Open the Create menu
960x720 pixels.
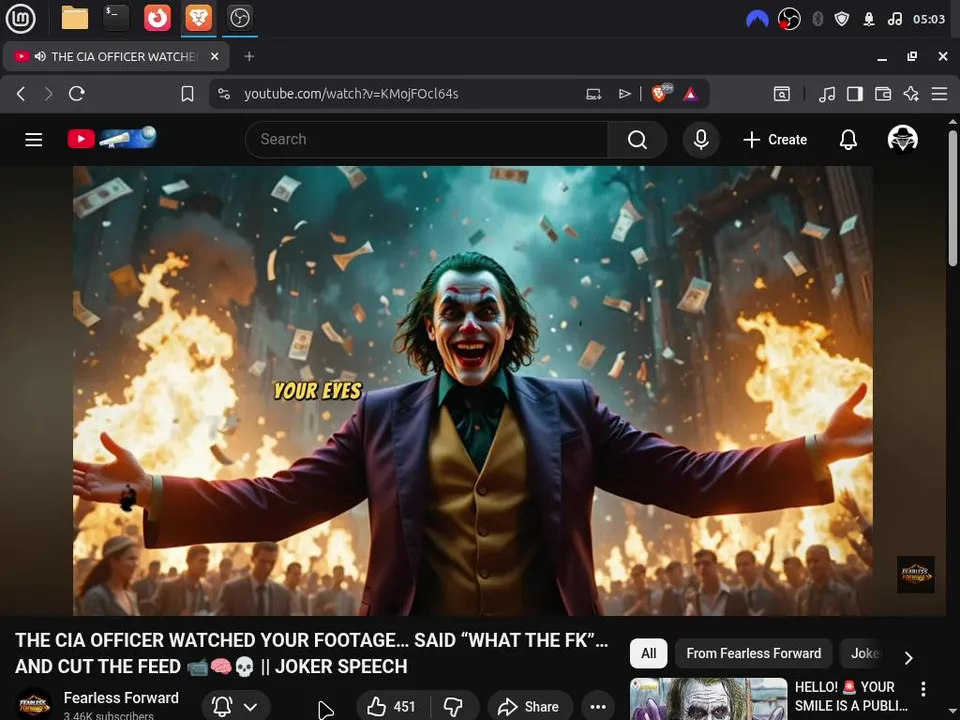pos(775,140)
